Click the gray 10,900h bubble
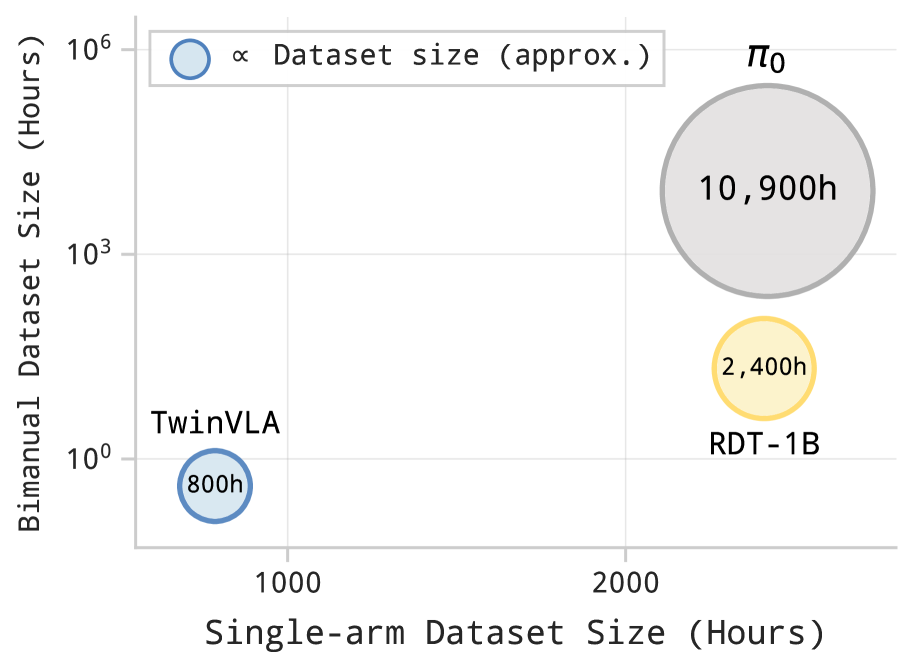 click(767, 190)
